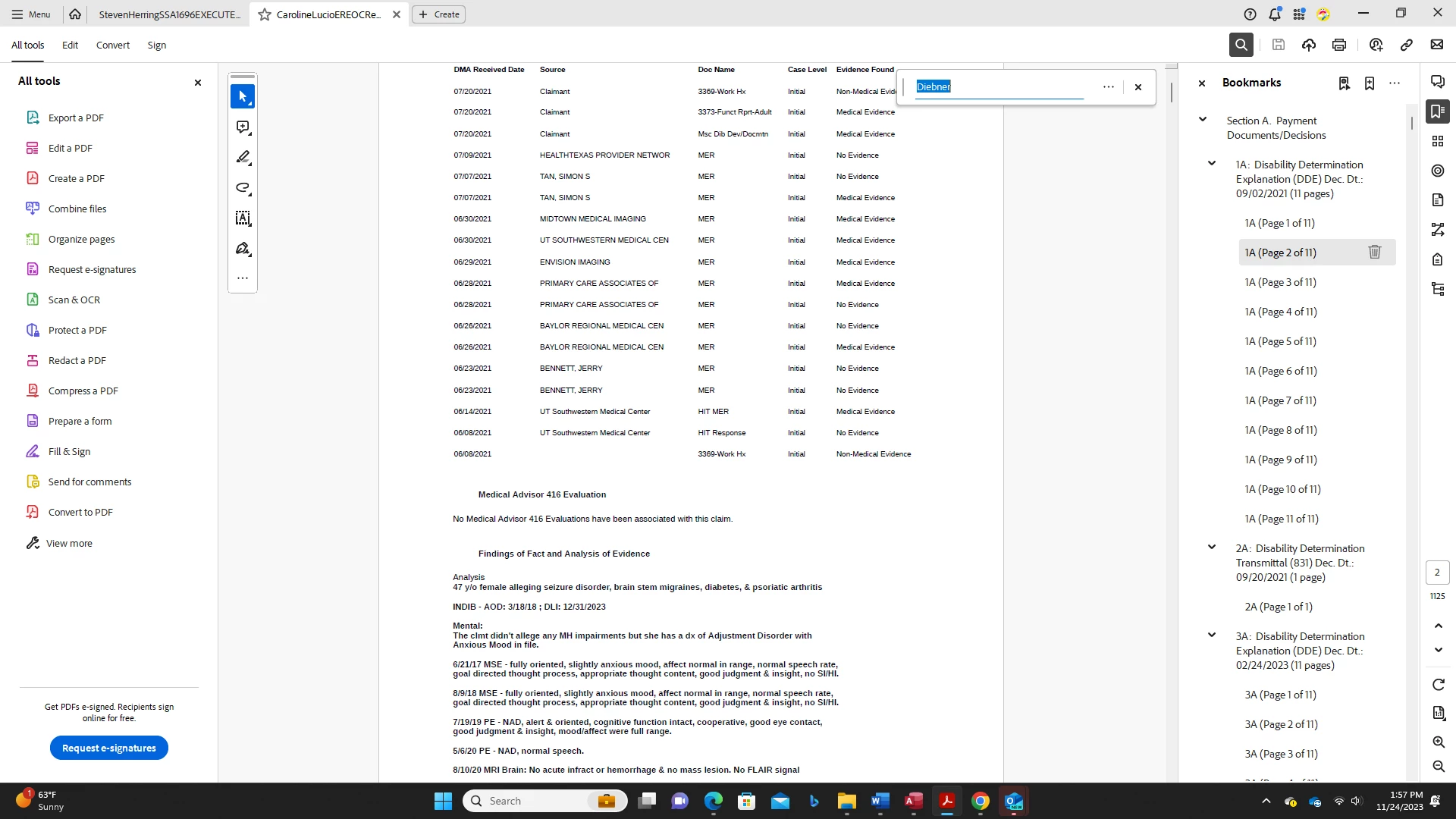1456x819 pixels.
Task: Click the Request e-signatures blue button
Action: click(x=109, y=748)
